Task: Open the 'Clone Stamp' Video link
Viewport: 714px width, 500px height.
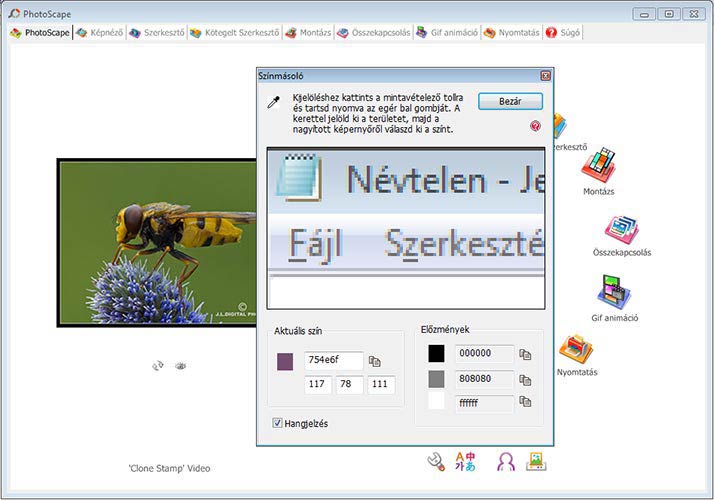Action: pyautogui.click(x=169, y=468)
